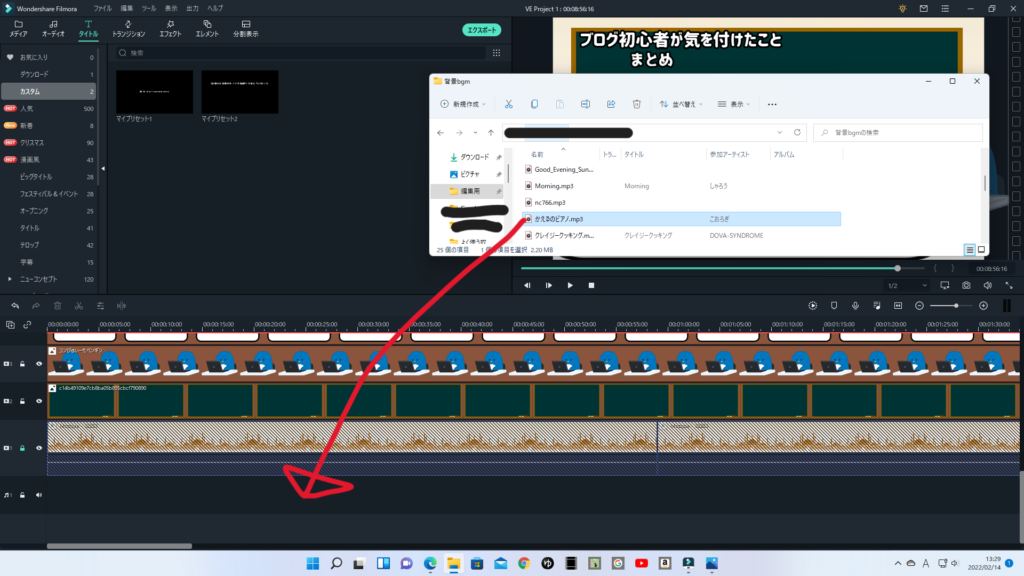Click the fullscreen preview arrows icon
Viewport: 1024px width, 576px height.
[1009, 285]
